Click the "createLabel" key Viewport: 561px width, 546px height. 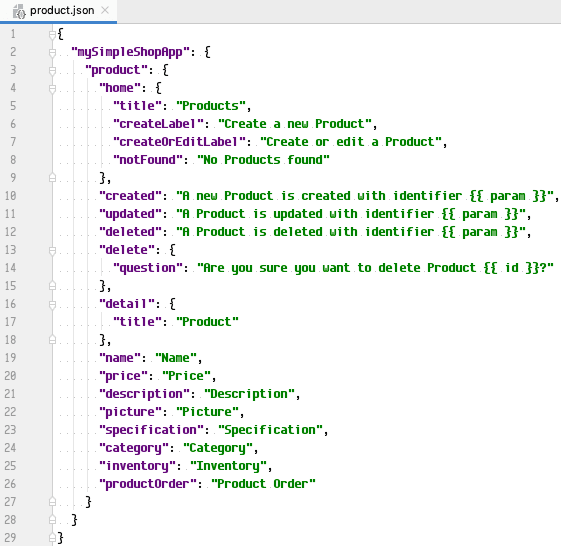(x=158, y=124)
